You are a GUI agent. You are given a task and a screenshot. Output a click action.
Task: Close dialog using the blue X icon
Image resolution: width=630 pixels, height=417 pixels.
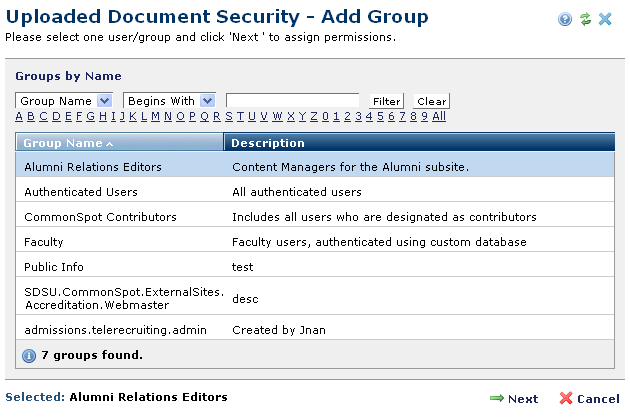pyautogui.click(x=605, y=19)
